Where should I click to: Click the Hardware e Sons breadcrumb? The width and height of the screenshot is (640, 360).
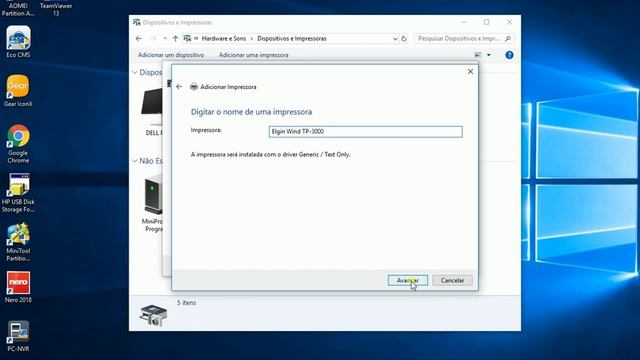(224, 38)
